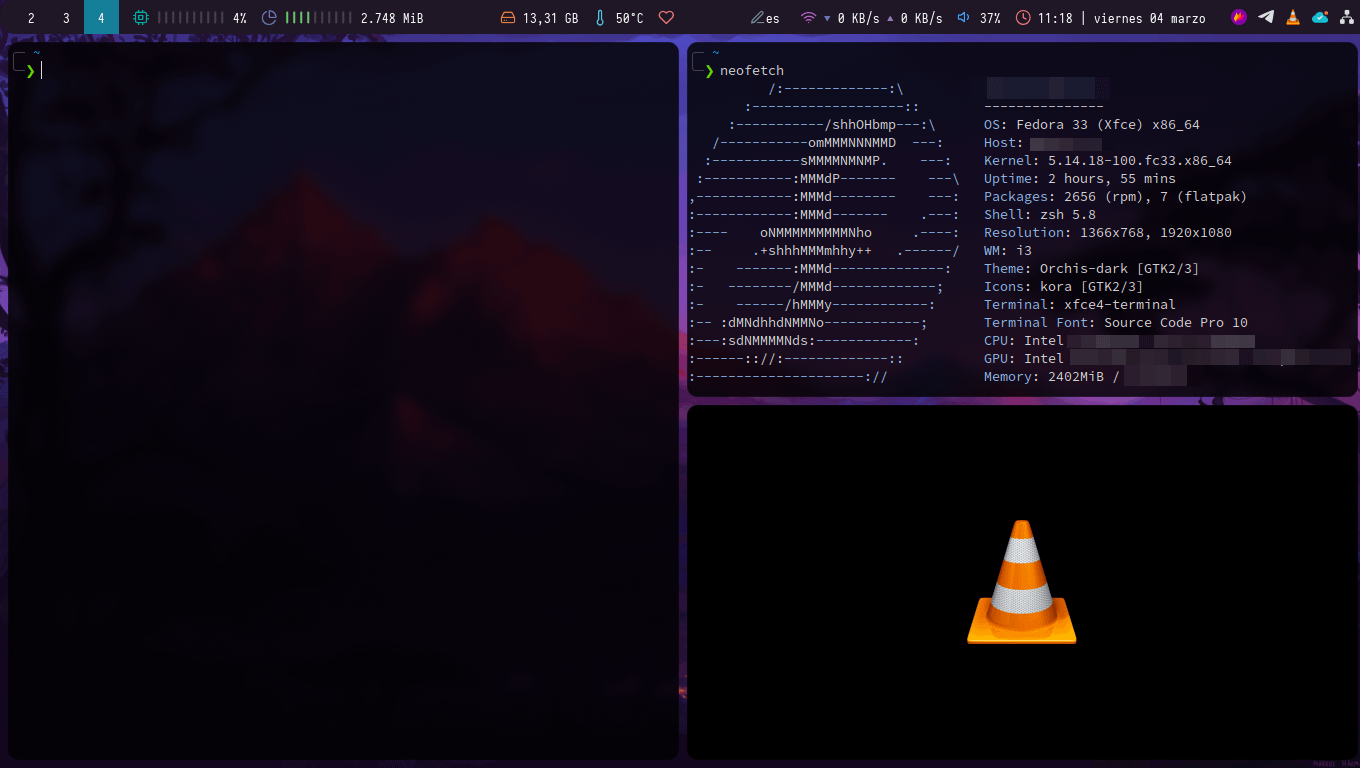Click the 'OS: Fedora 33 (Xfce) x86_64' line
1360x768 pixels.
1092,125
